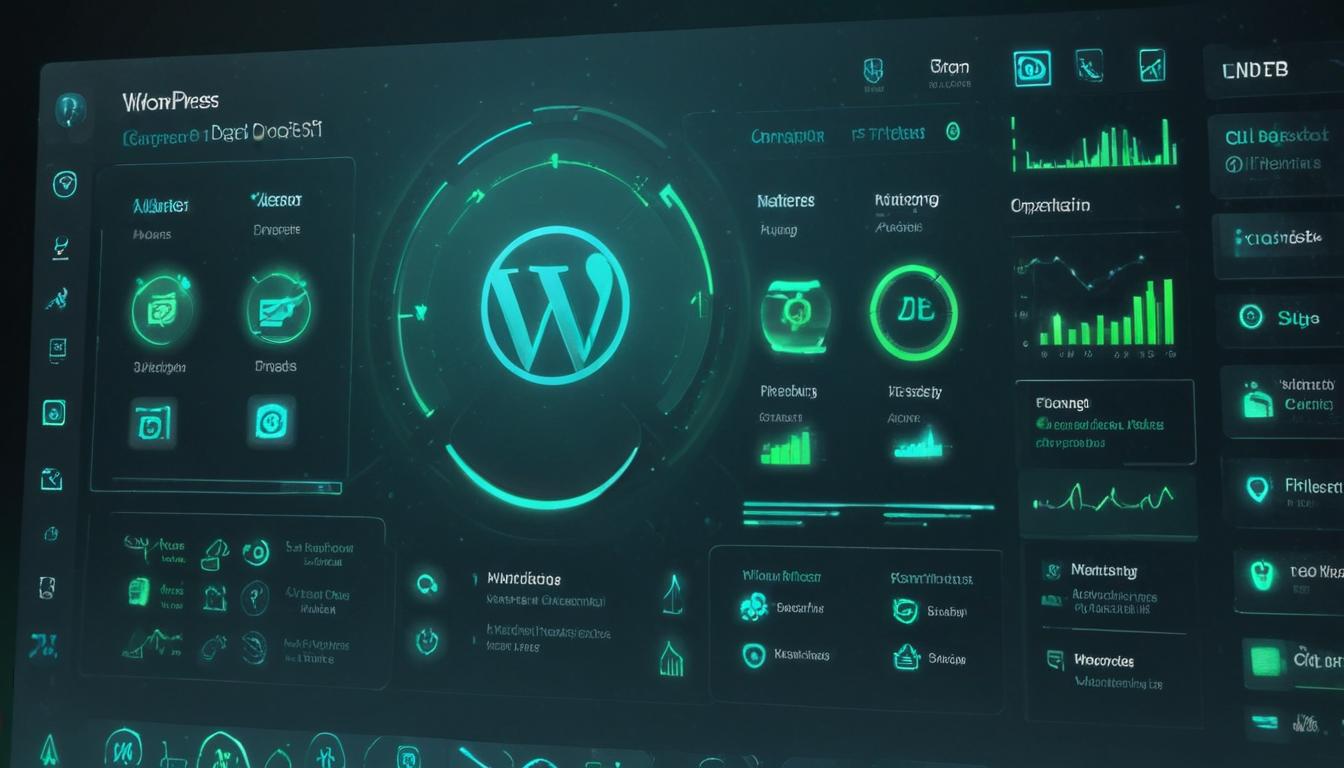1344x768 pixels.
Task: Switch to the Matieres tab
Action: pos(786,200)
